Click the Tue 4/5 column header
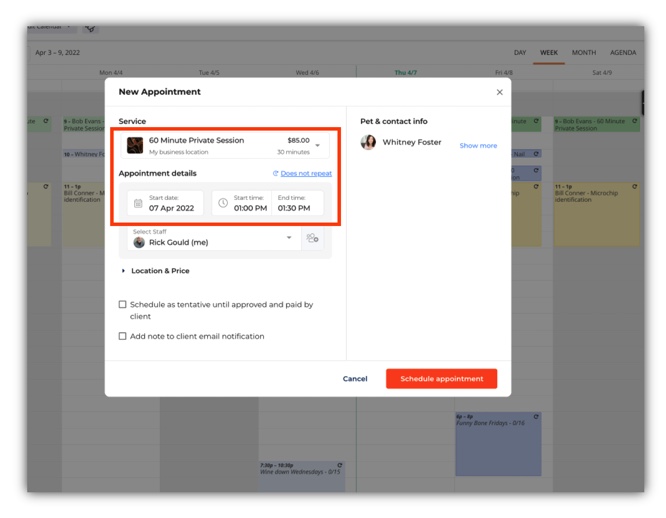This screenshot has width=666, height=518. click(209, 73)
